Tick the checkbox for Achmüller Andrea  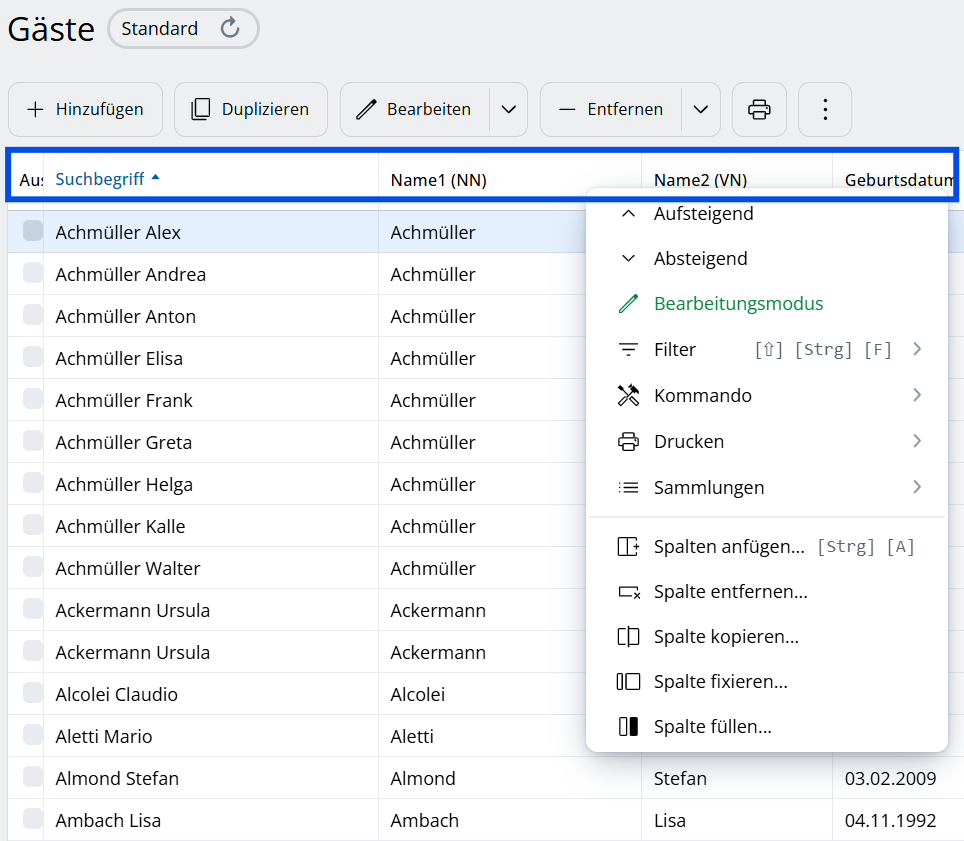33,272
